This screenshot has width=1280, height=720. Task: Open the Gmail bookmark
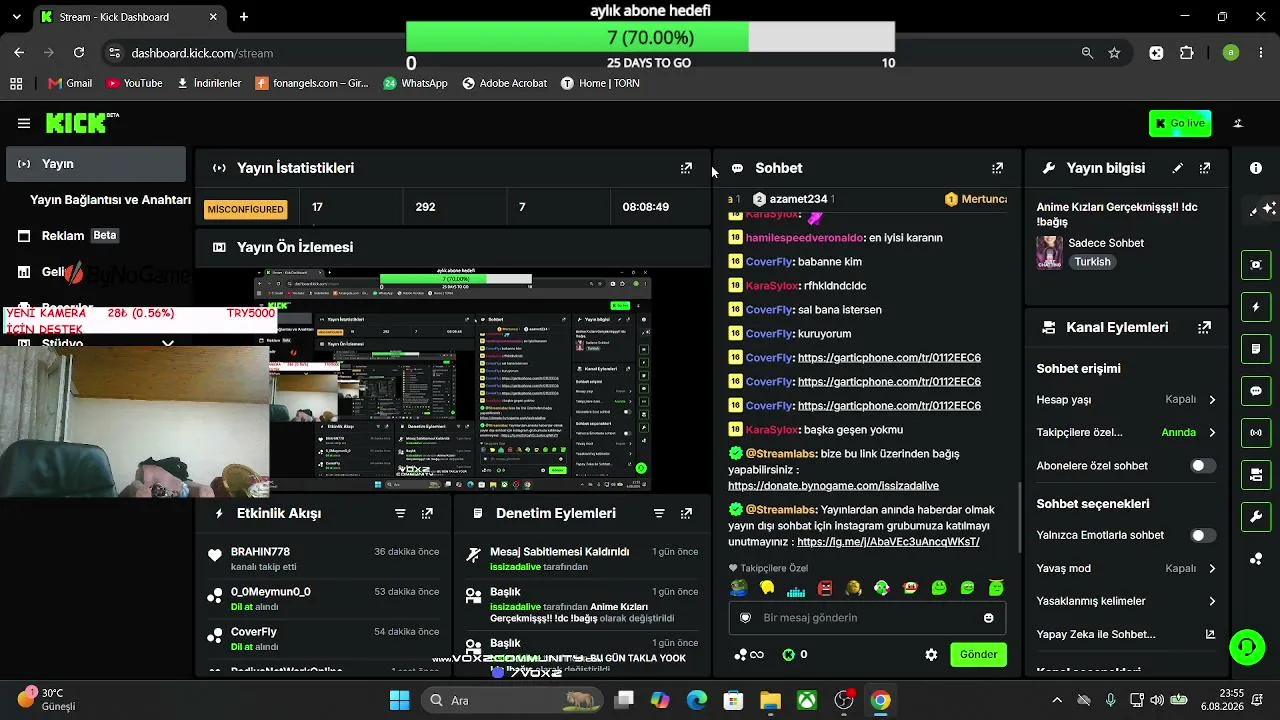point(70,83)
